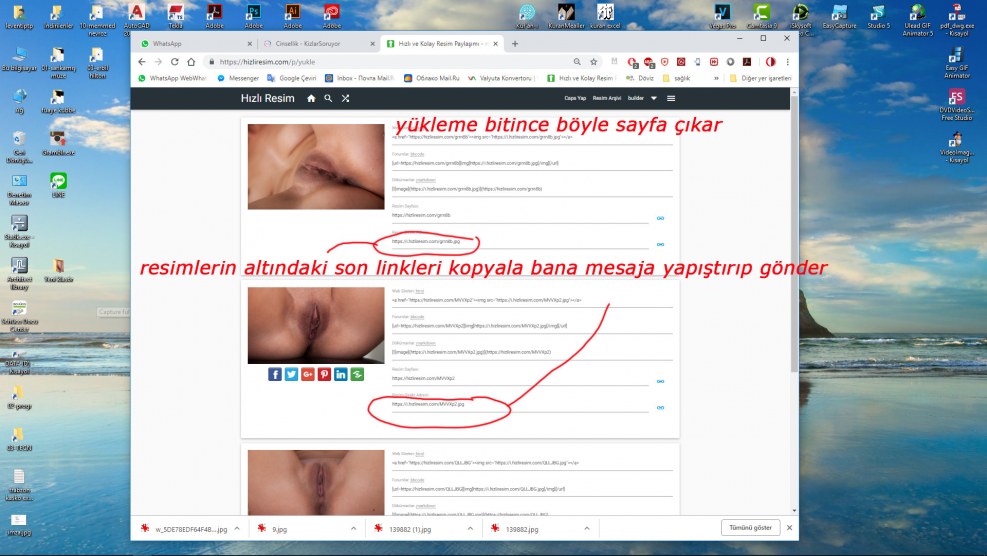Image resolution: width=987 pixels, height=556 pixels.
Task: Click the Pinterest share icon
Action: 324,374
